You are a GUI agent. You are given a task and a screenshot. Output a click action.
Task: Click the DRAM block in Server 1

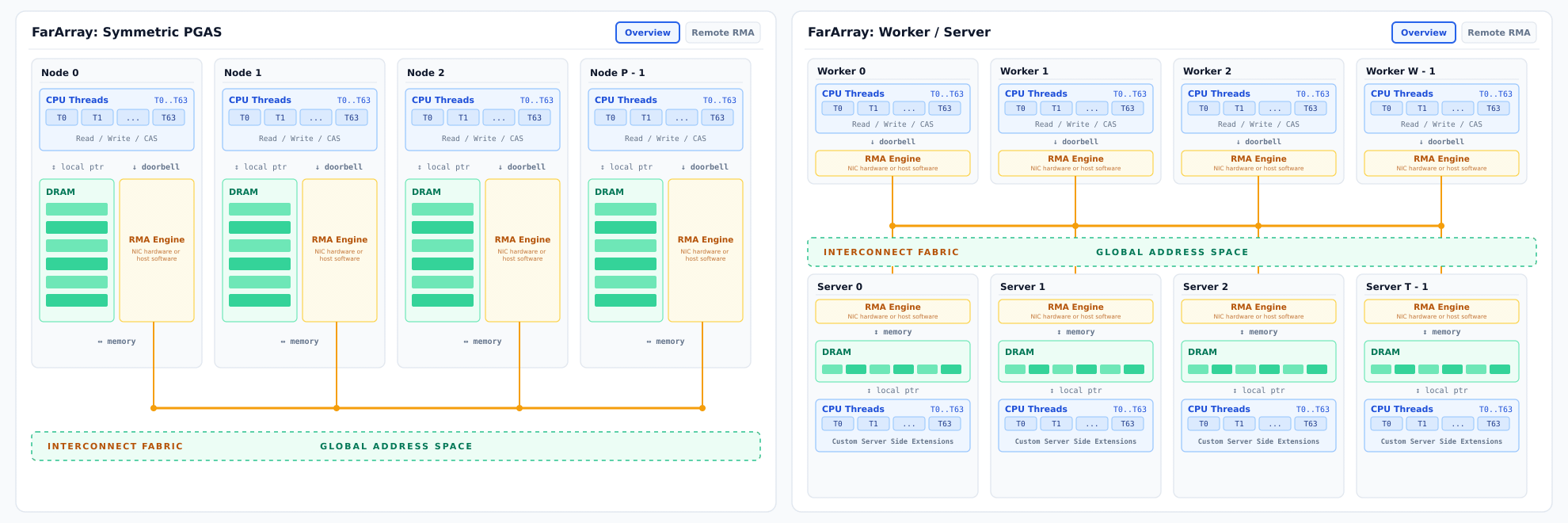coord(1075,361)
